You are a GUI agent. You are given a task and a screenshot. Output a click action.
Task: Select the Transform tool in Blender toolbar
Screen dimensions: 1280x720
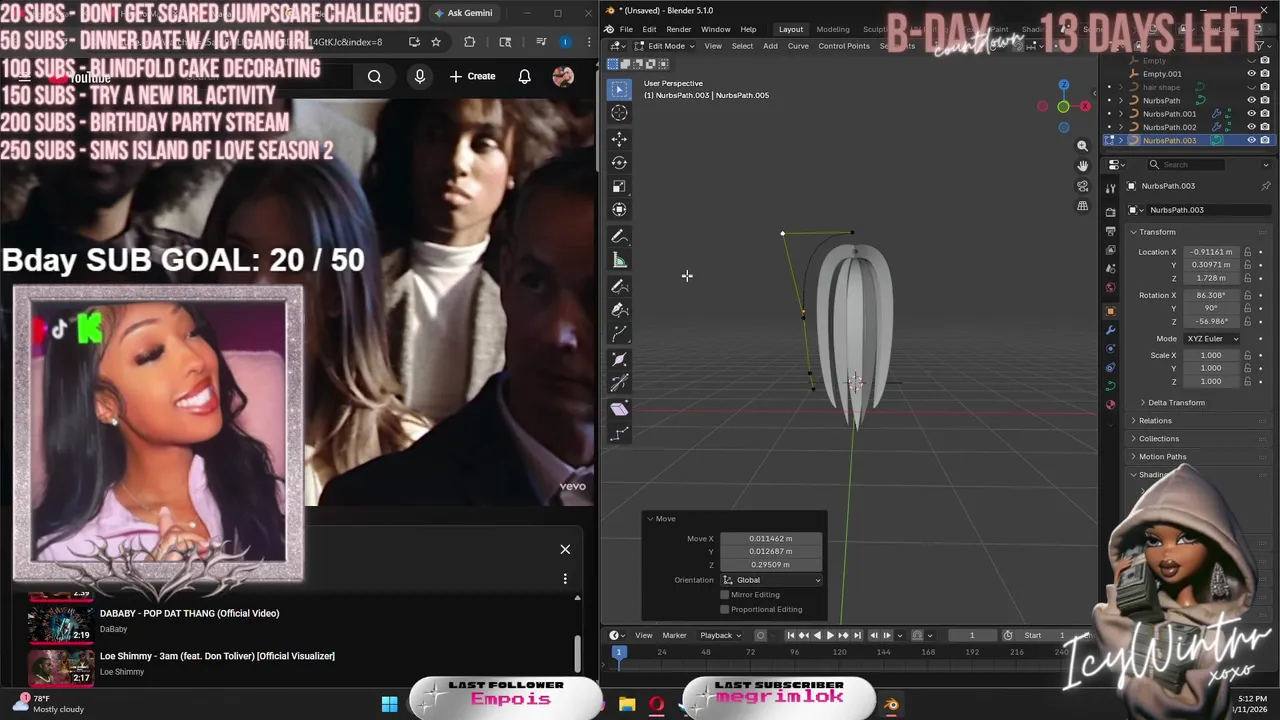click(619, 209)
